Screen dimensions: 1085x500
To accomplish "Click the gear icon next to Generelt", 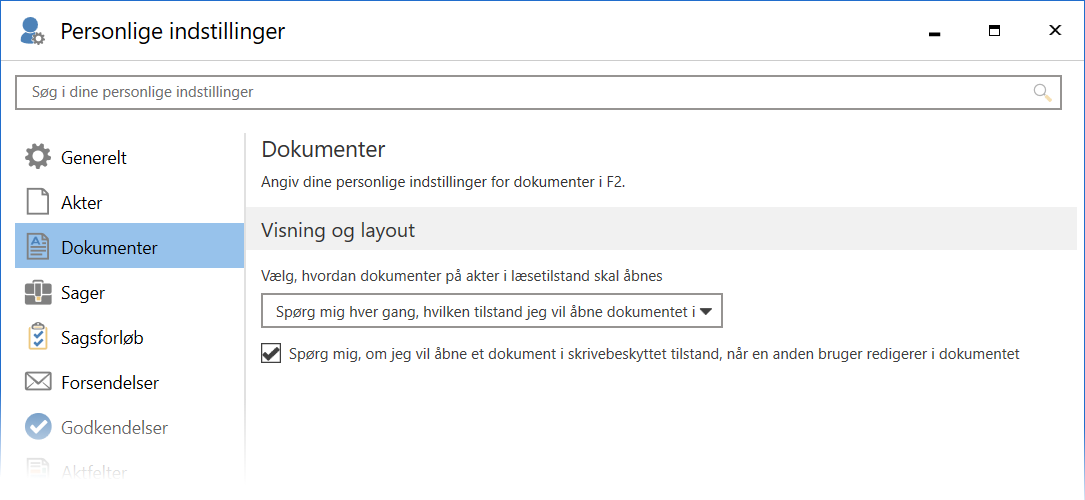I will pos(38,157).
